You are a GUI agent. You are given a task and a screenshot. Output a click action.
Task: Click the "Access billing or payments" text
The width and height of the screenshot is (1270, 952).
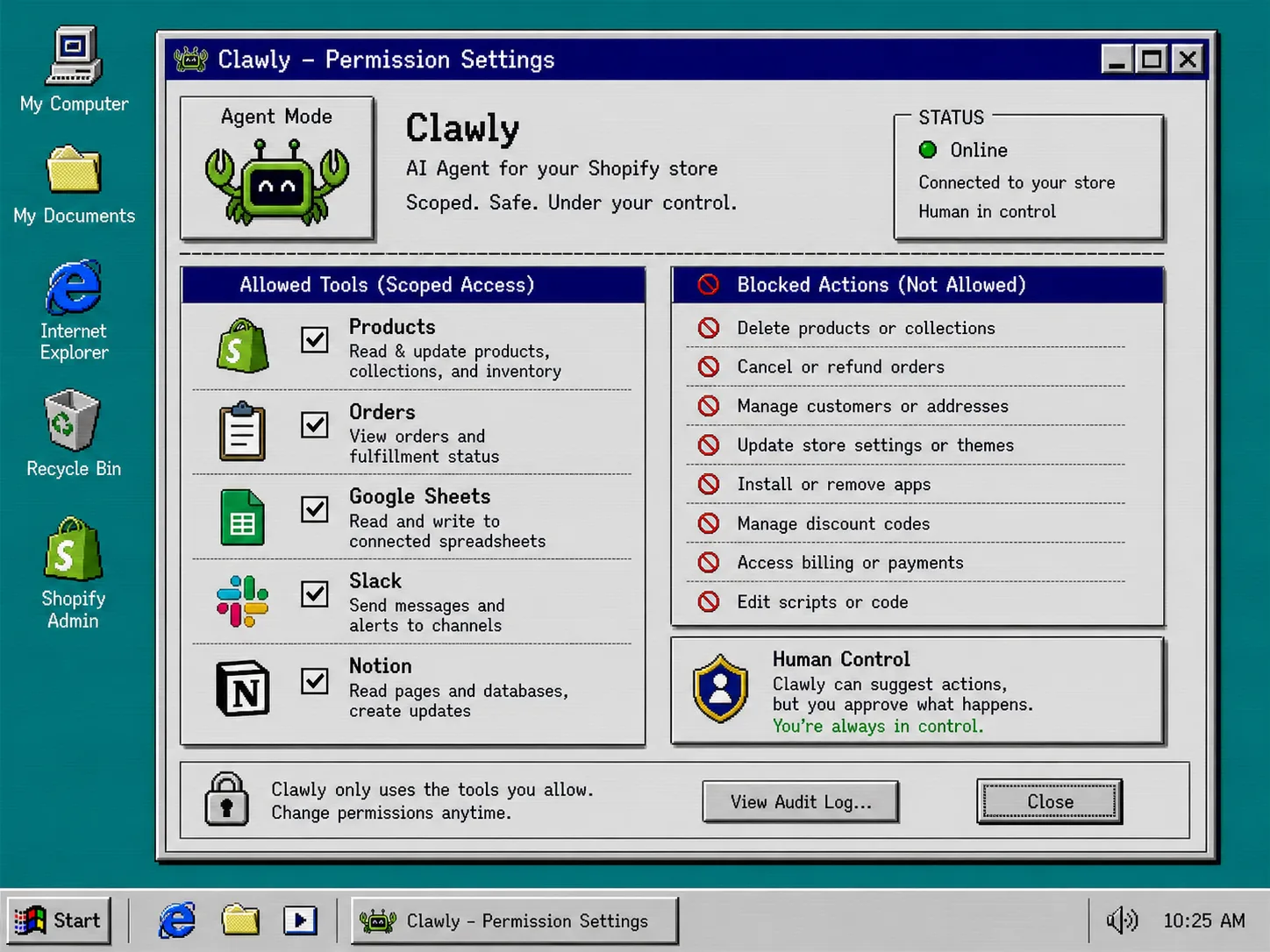pyautogui.click(x=850, y=563)
